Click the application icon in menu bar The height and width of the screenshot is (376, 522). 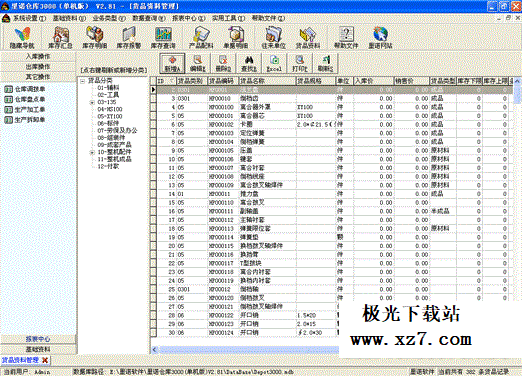pos(6,18)
